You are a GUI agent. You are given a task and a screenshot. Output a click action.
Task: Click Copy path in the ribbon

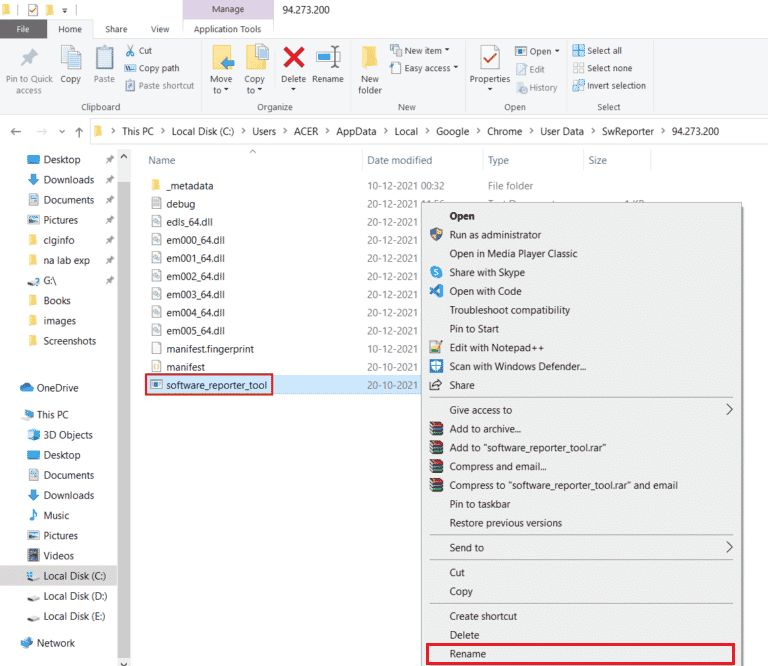point(152,68)
